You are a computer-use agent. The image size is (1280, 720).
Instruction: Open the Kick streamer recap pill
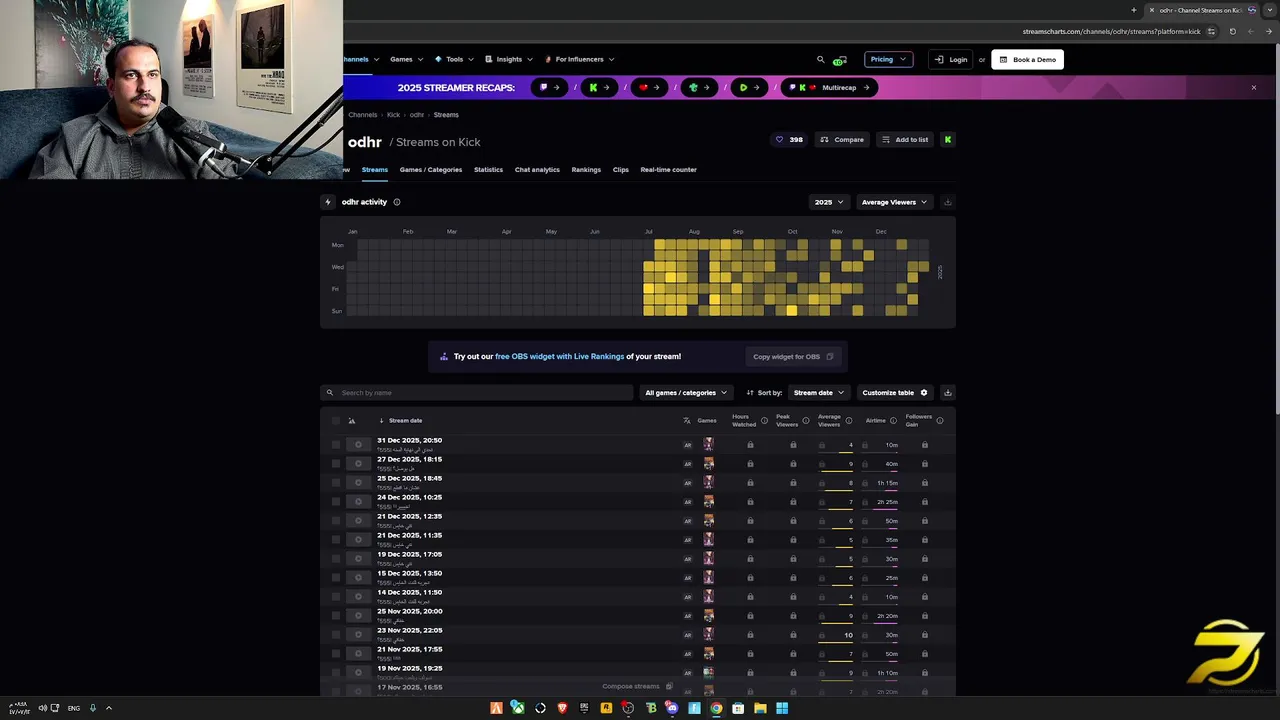pos(598,87)
